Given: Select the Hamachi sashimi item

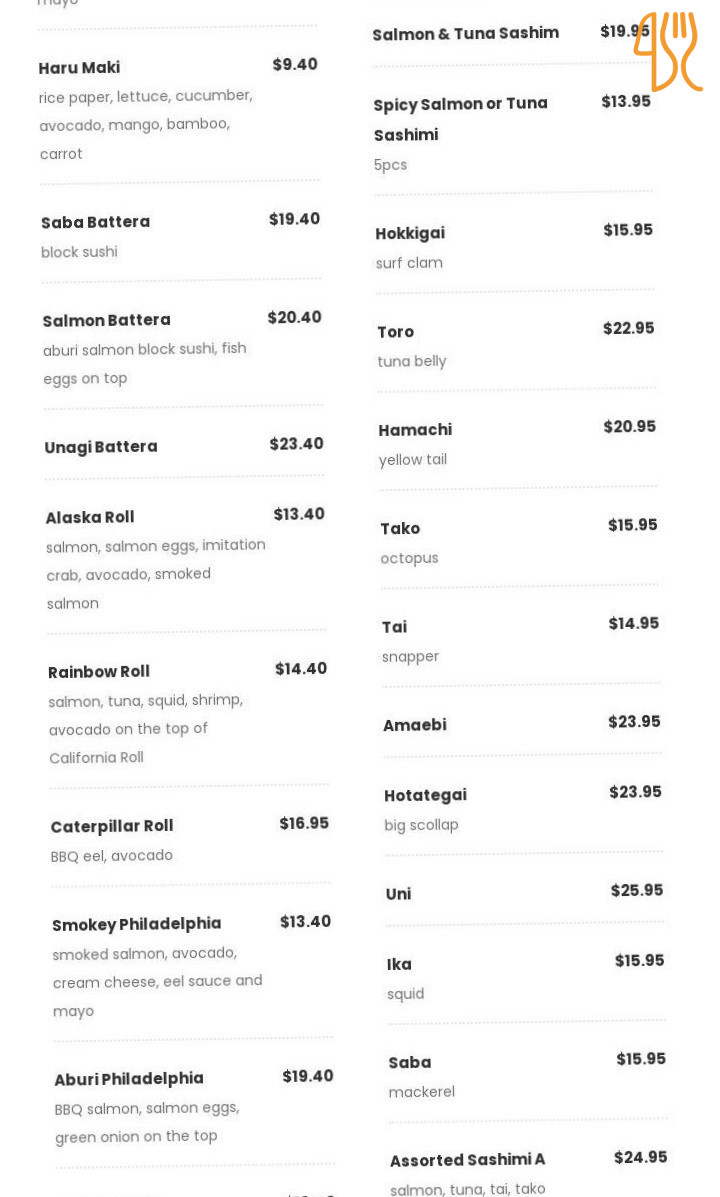Looking at the screenshot, I should click(415, 430).
